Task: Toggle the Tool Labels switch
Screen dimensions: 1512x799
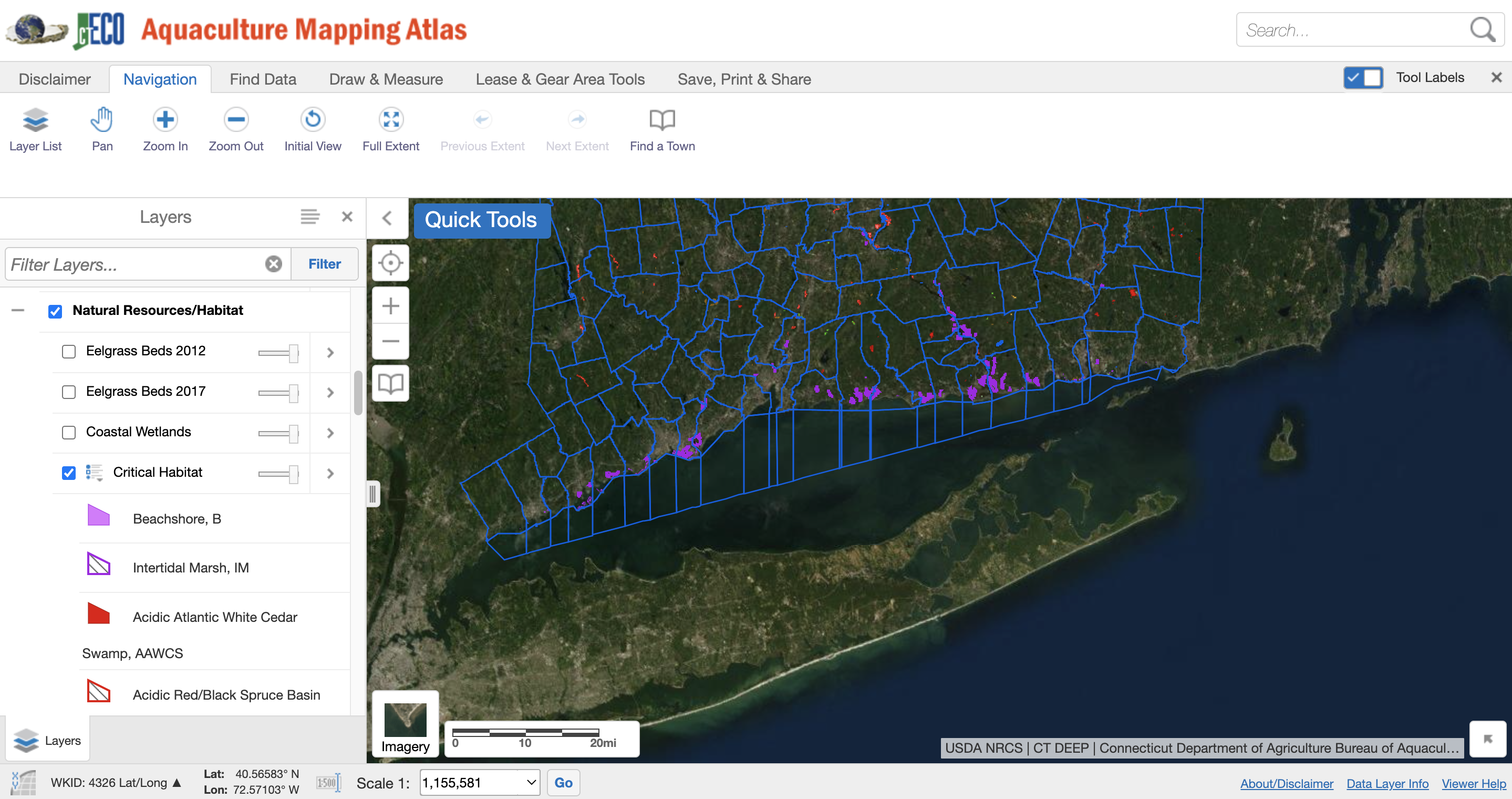Action: [x=1362, y=77]
